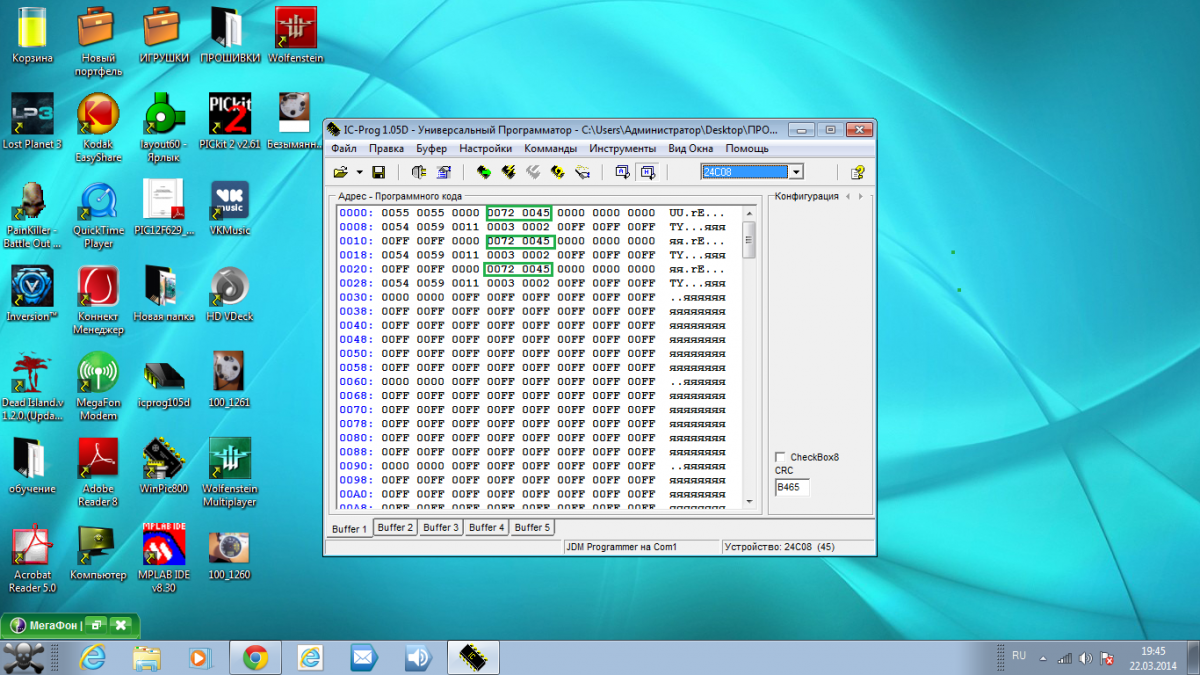This screenshot has height=675, width=1200.
Task: Select the Adobe Reader 8 desktop icon
Action: pos(98,472)
